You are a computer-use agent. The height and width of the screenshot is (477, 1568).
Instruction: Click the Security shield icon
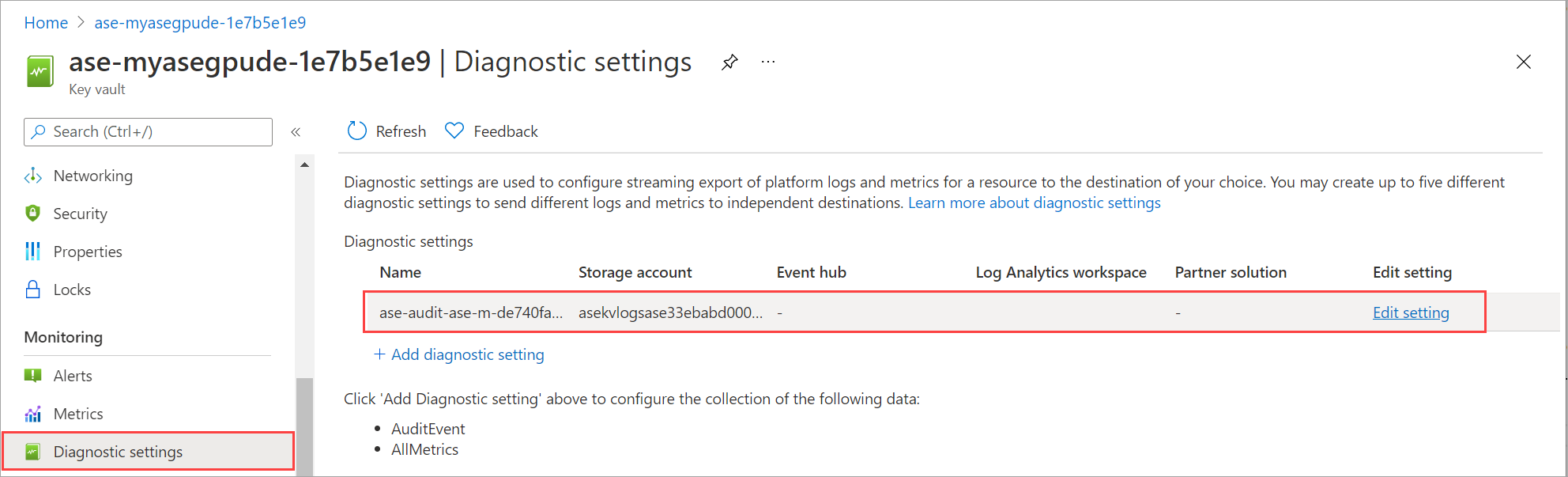(33, 214)
